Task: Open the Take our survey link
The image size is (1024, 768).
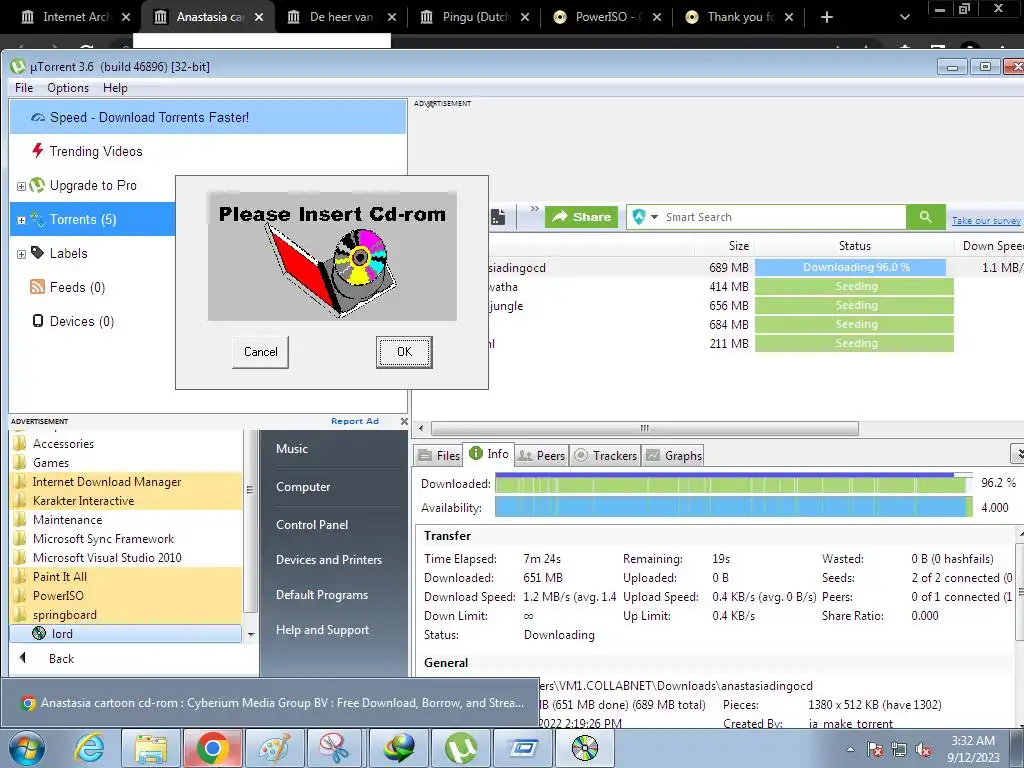Action: [985, 221]
